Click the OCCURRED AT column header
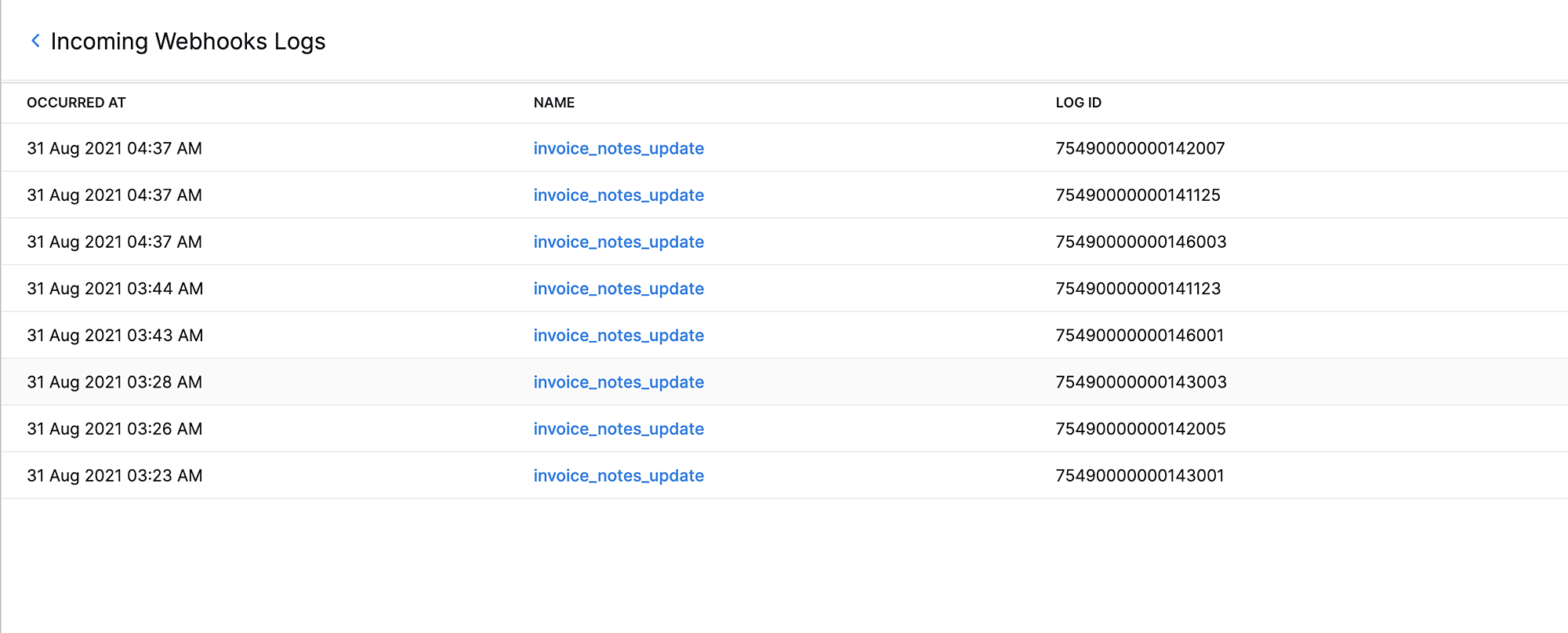Viewport: 1568px width, 633px height. click(x=76, y=103)
